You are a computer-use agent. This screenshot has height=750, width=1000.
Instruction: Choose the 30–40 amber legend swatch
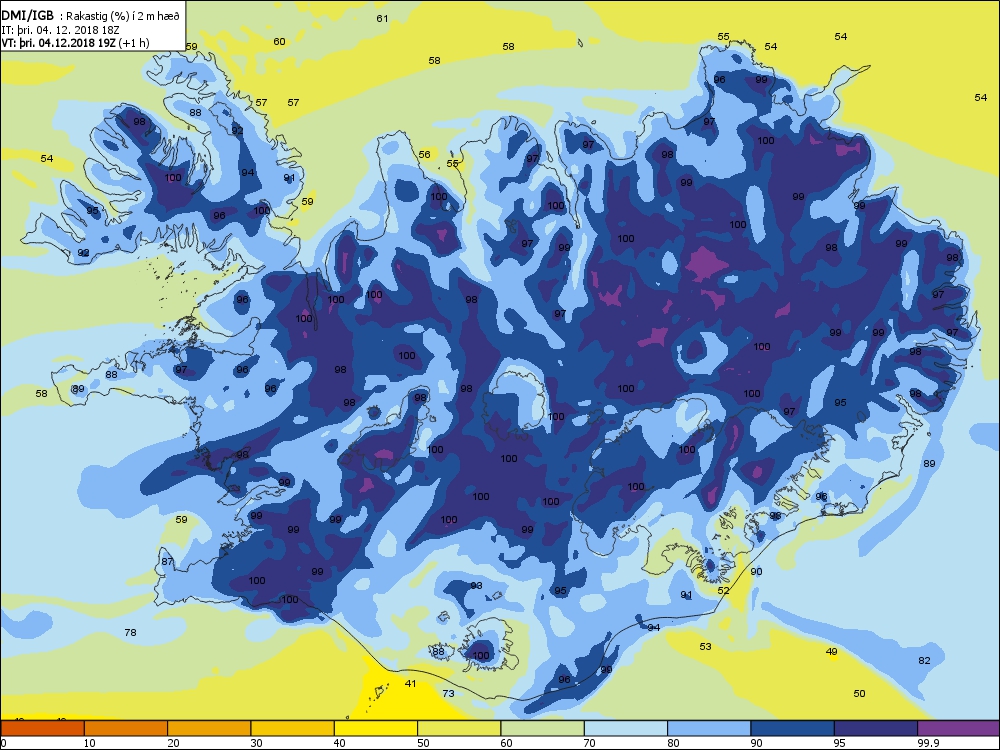tap(293, 728)
